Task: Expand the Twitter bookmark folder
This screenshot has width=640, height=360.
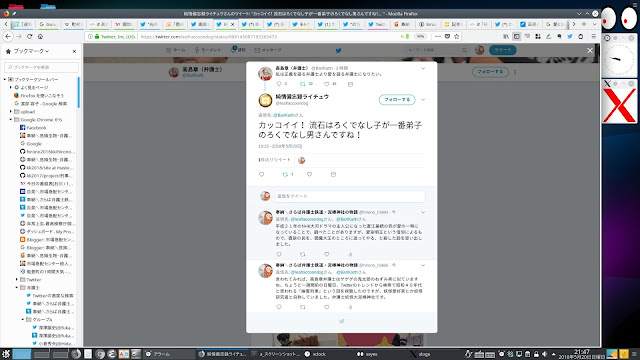Action: pos(17,280)
